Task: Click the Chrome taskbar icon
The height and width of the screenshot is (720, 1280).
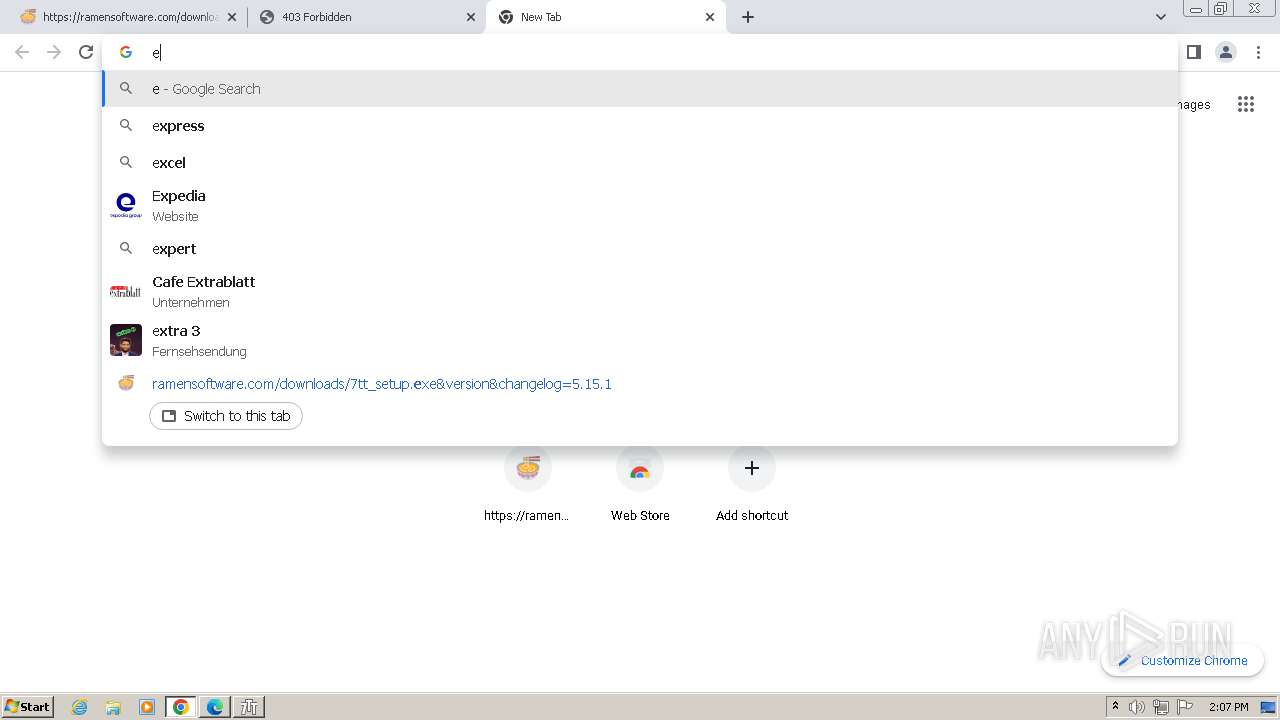Action: click(x=181, y=707)
